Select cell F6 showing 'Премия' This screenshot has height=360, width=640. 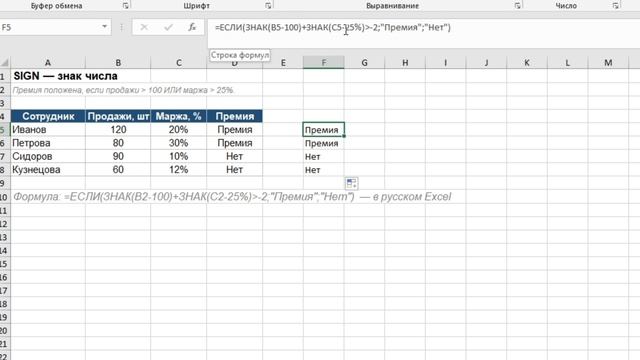point(324,143)
